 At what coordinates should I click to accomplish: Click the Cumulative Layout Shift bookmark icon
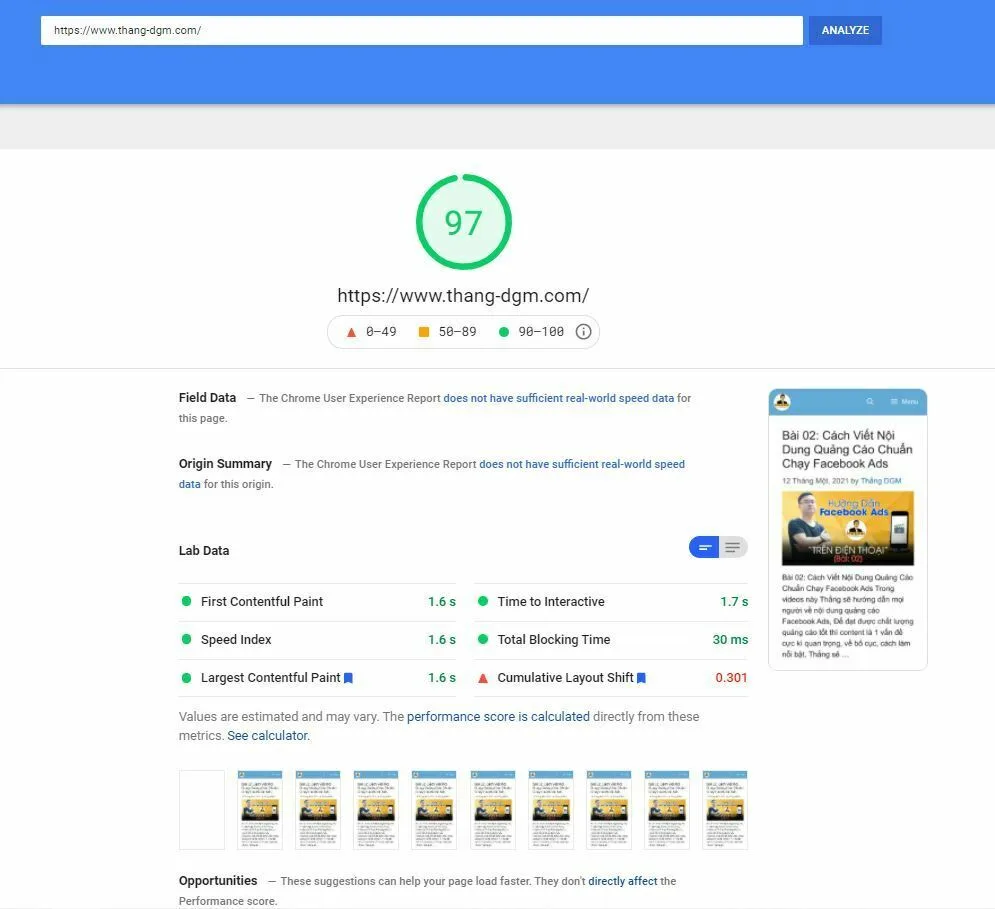coord(642,678)
